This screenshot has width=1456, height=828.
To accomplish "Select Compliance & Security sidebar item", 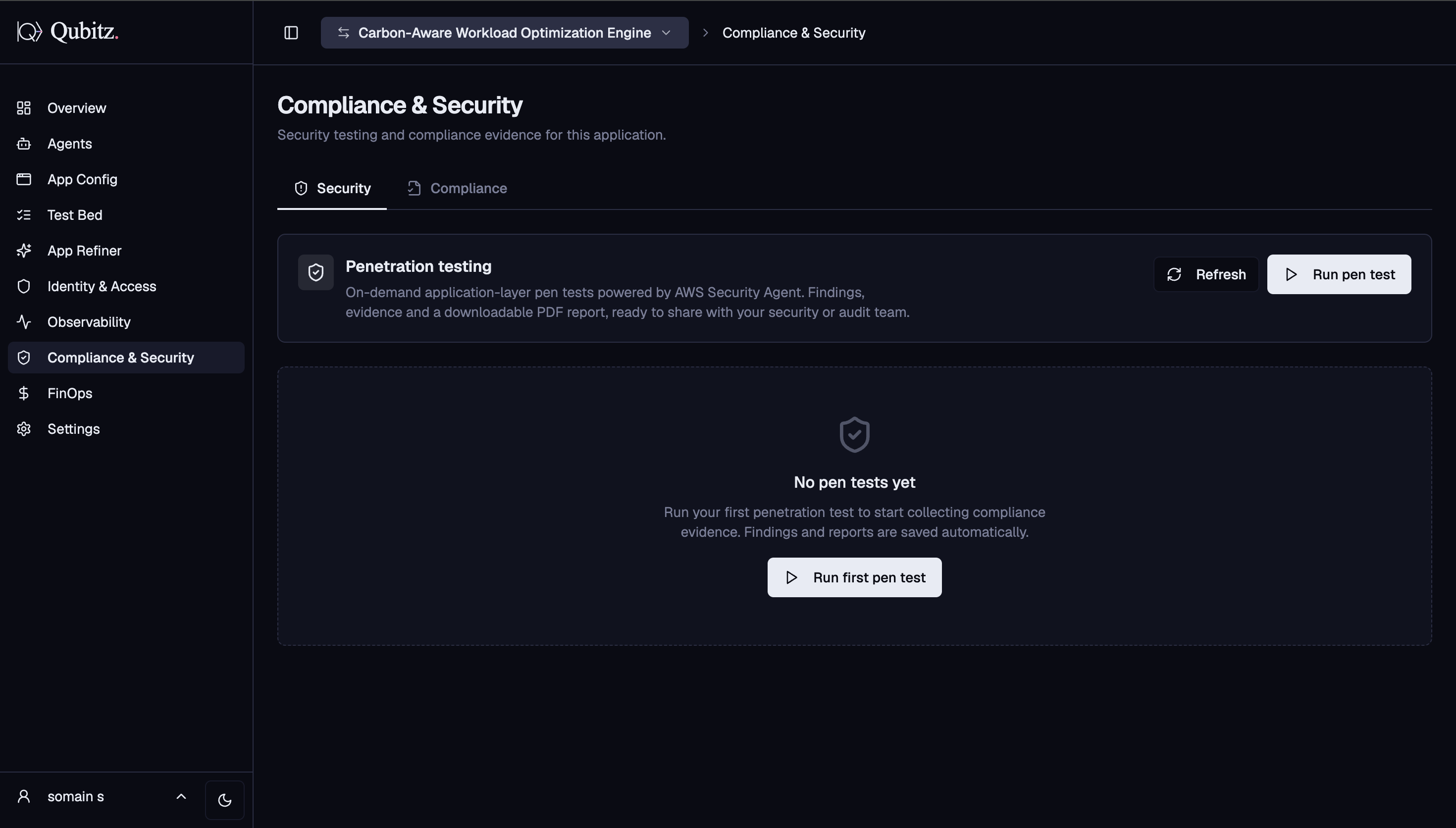I will [x=126, y=358].
